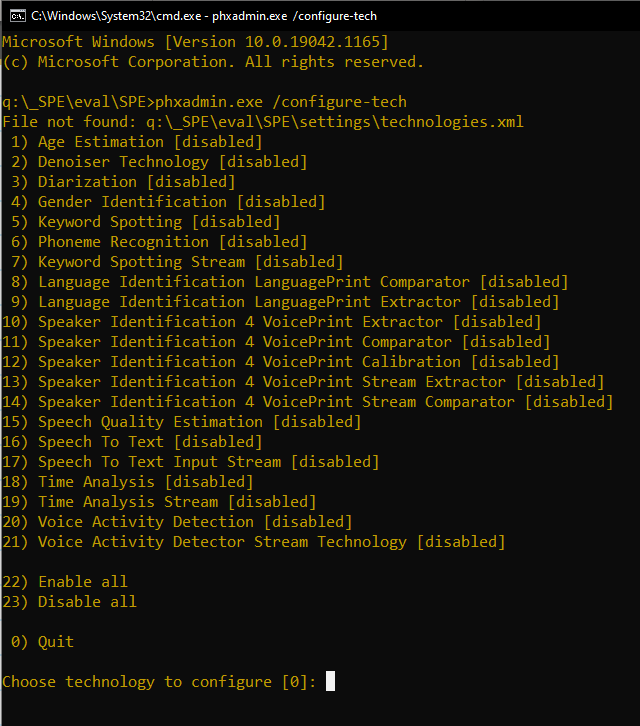Click Language Identification LanguagePrint Comparator text
This screenshot has width=640, height=726.
tap(254, 282)
